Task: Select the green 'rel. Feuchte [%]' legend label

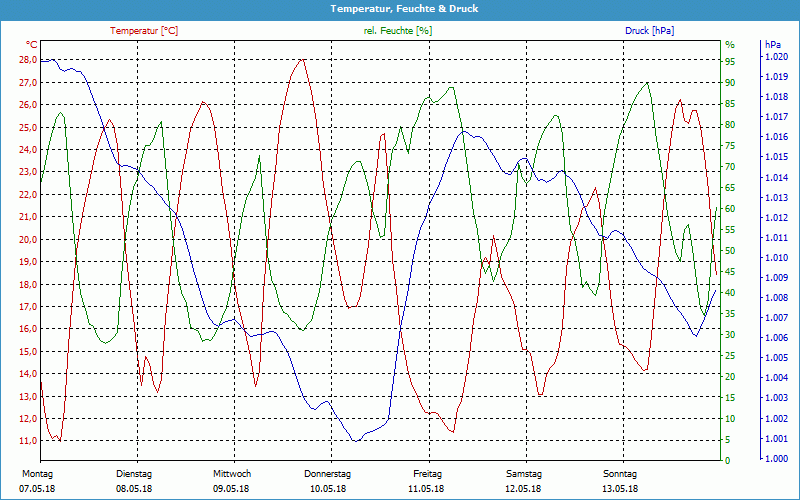Action: pos(397,31)
